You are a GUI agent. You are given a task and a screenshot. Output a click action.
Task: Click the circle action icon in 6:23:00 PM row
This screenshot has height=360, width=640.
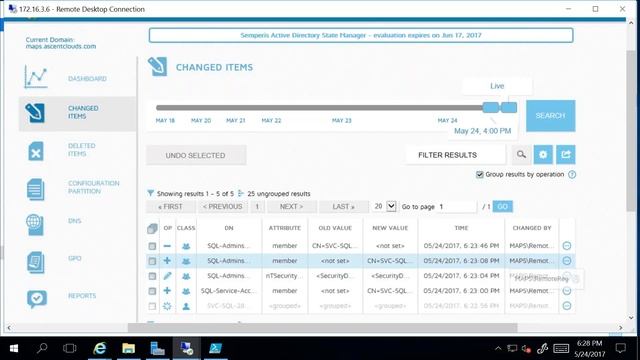pyautogui.click(x=567, y=291)
